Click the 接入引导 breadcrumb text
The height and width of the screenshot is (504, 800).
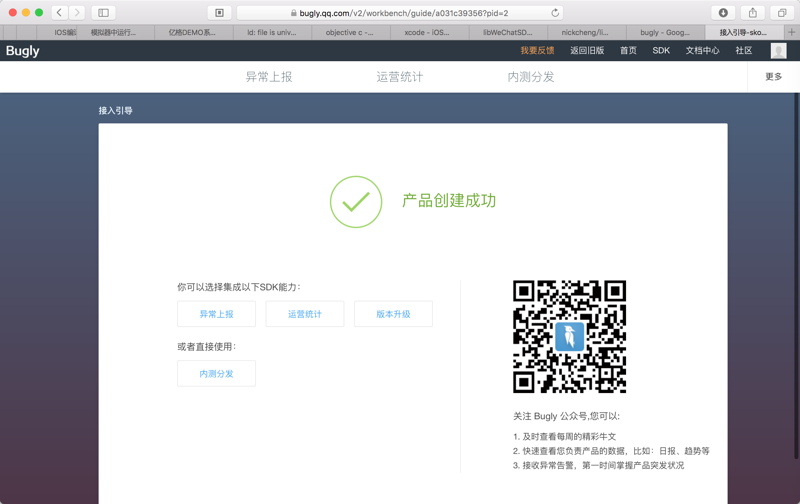(115, 111)
